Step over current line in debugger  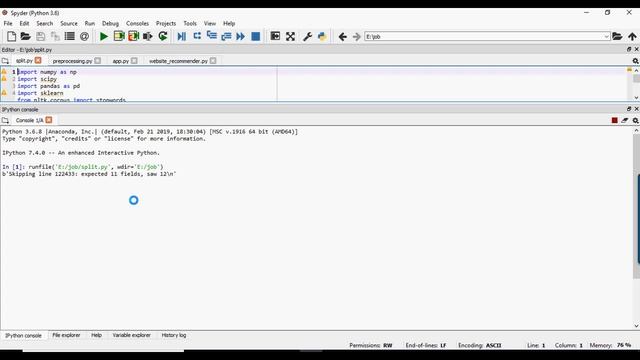click(197, 36)
